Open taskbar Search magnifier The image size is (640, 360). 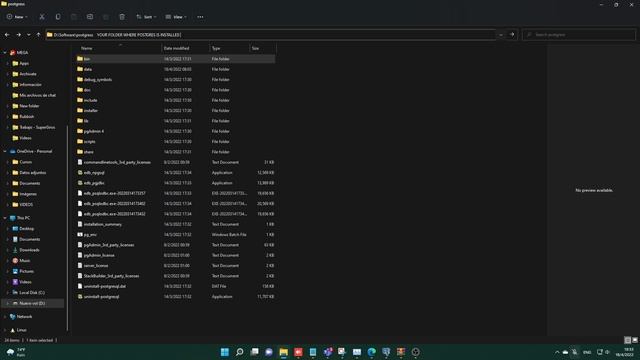(240, 352)
